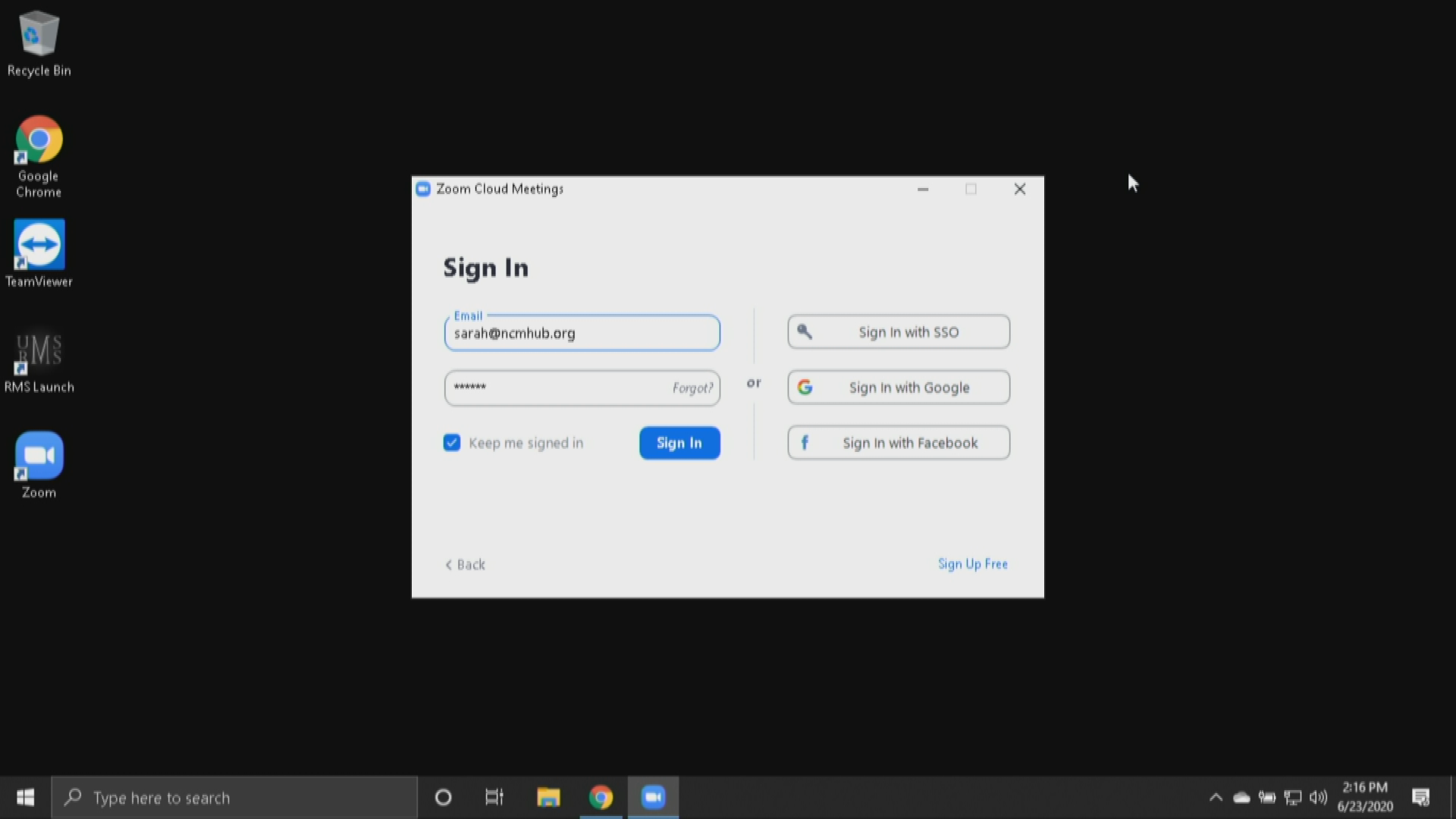Open Cortana circle icon in the taskbar
This screenshot has width=1456, height=819.
pos(444,798)
